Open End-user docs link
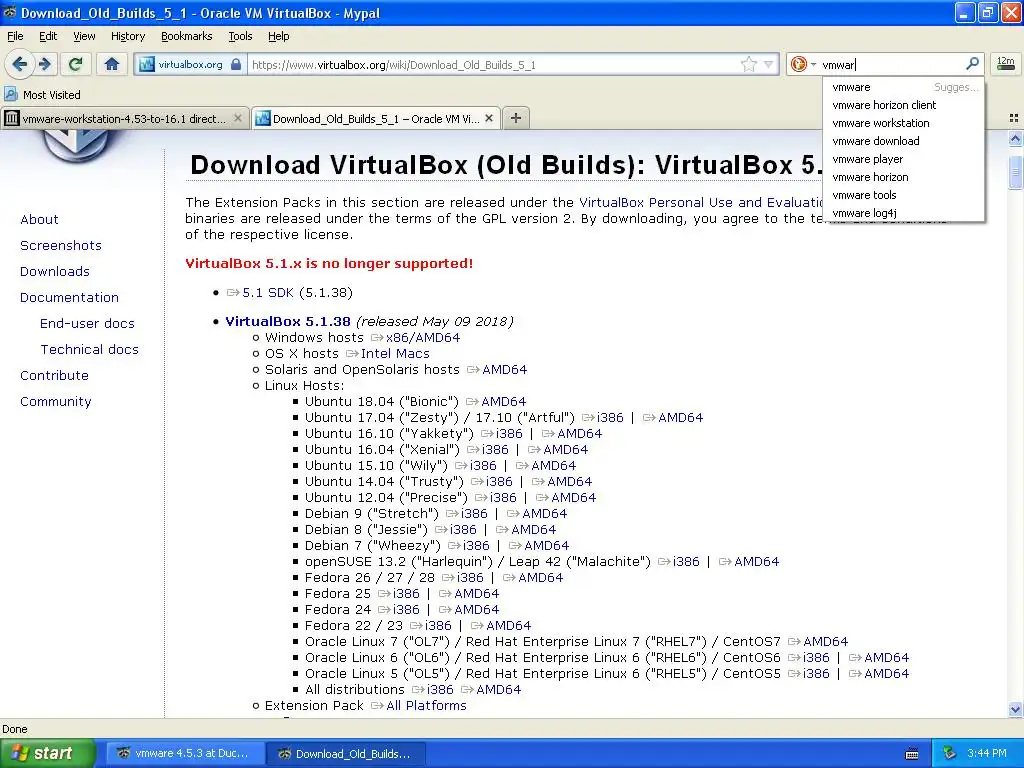 coord(87,324)
